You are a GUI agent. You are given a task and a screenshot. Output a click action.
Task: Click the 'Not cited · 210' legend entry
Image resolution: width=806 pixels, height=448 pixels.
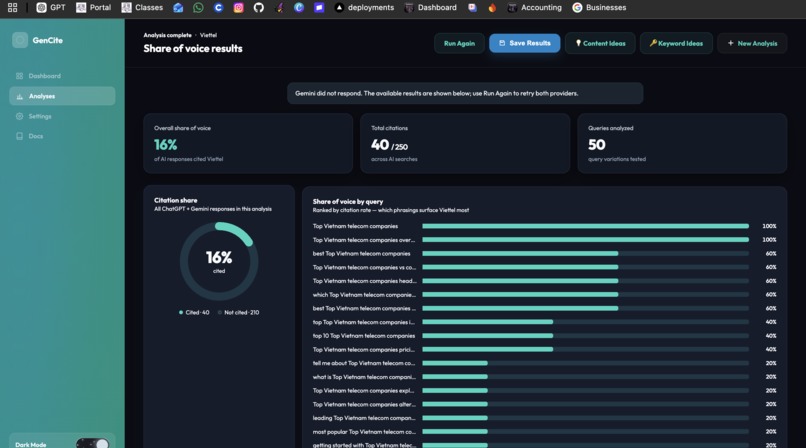(239, 312)
